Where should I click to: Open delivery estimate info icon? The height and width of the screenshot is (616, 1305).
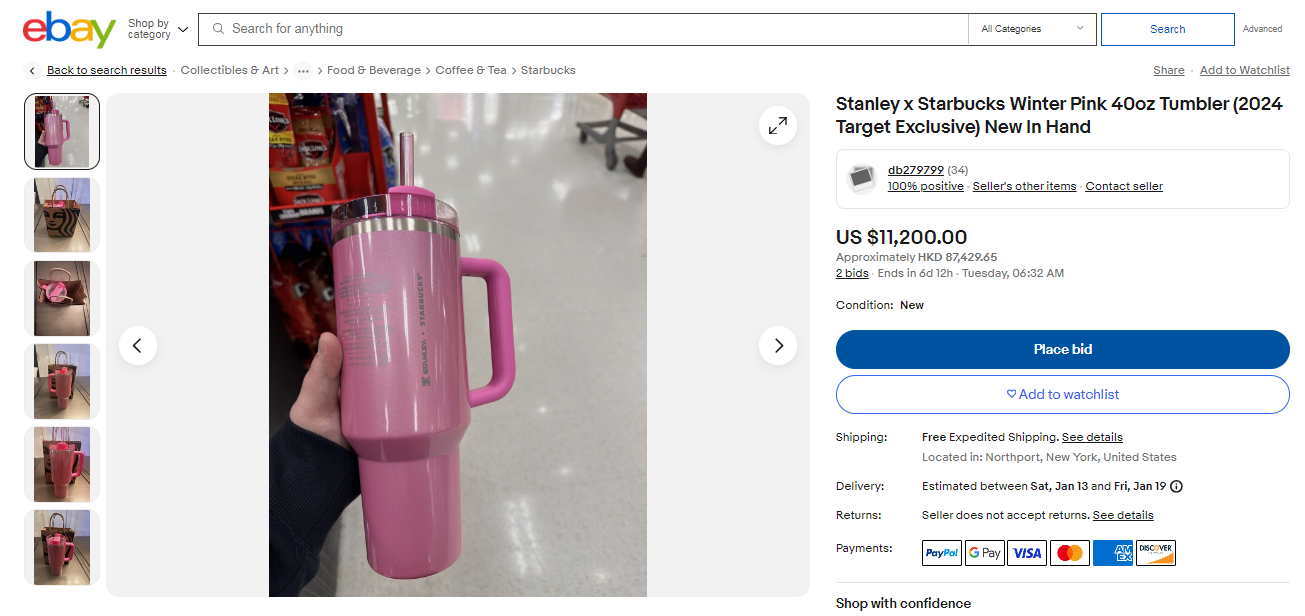1176,487
